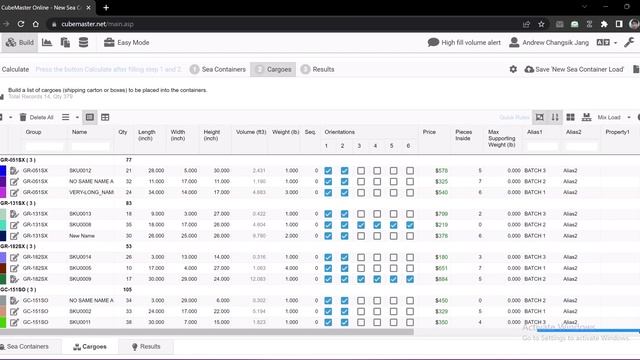
Task: Collapse the GC-151SO ( 3 ) group
Action: 18,290
